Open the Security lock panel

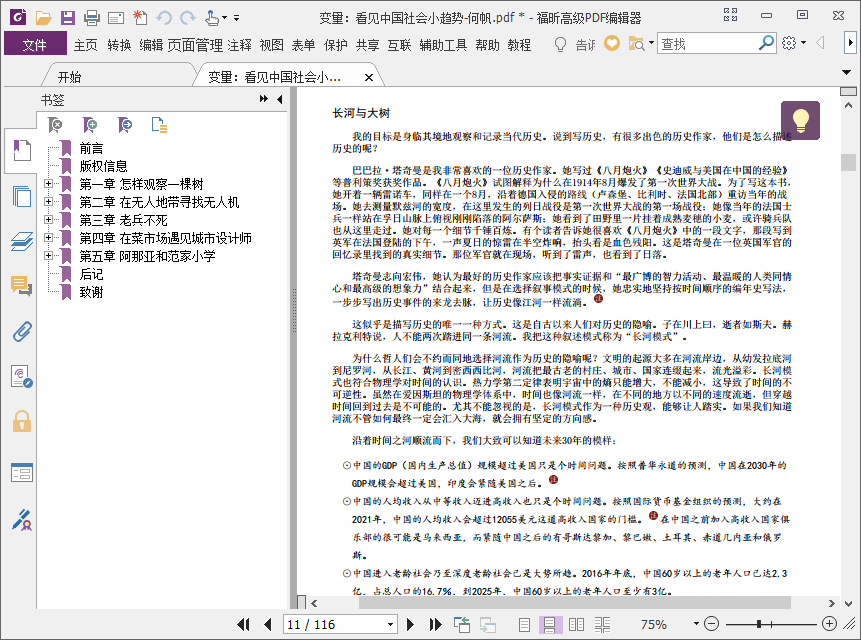tap(21, 422)
